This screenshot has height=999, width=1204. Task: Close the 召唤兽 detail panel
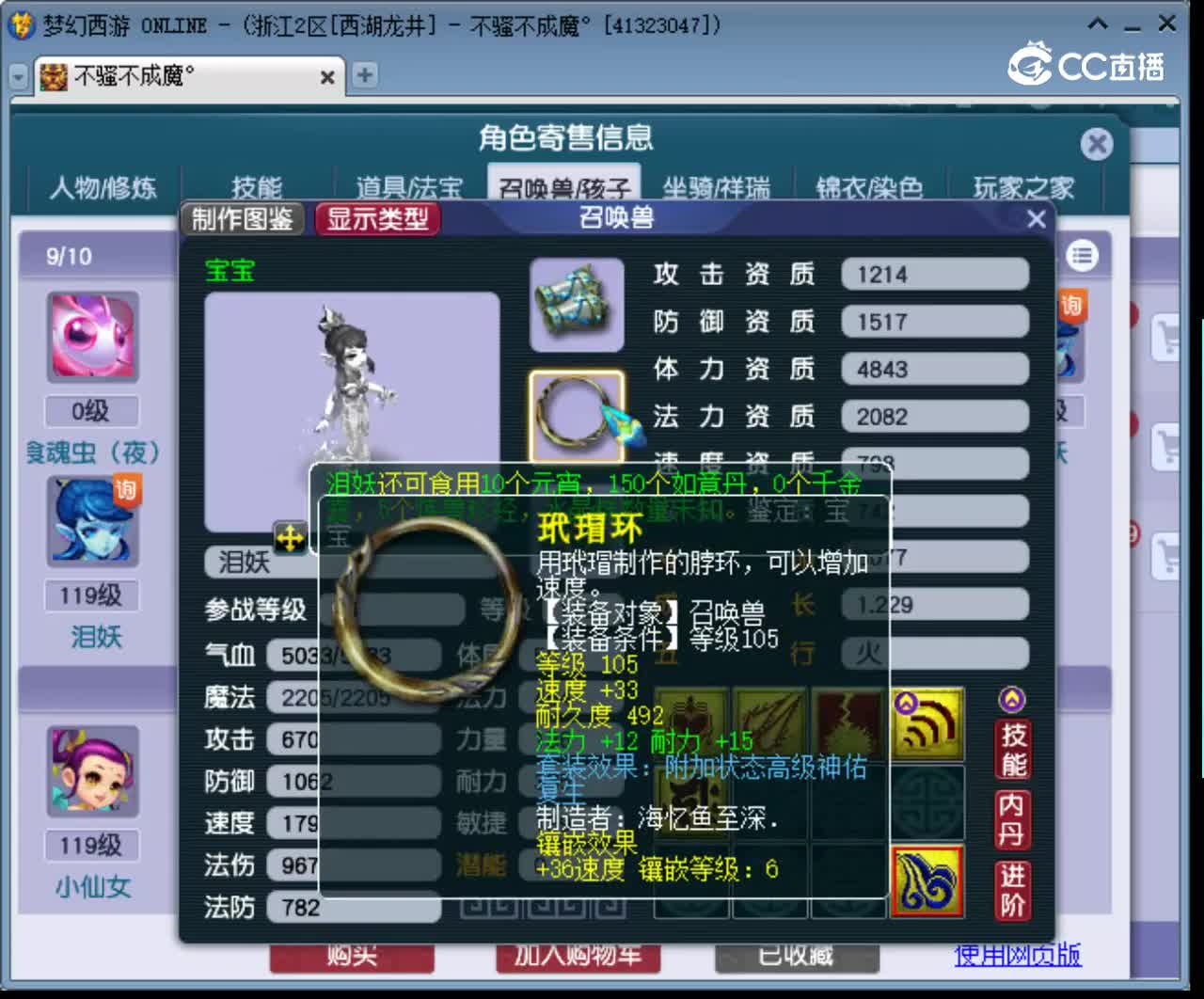pos(1036,219)
